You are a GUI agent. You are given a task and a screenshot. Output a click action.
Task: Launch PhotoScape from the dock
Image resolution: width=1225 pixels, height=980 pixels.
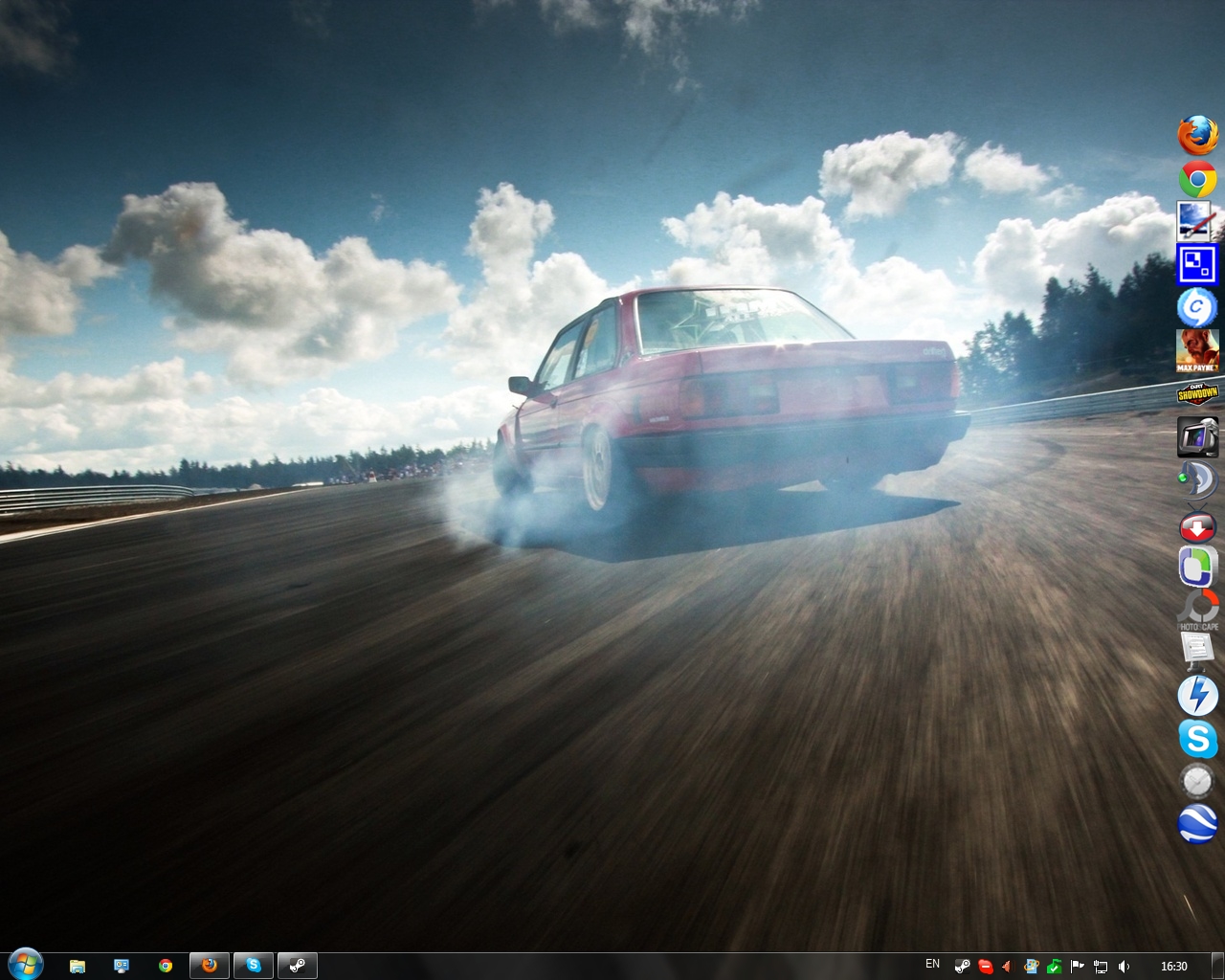(1197, 610)
